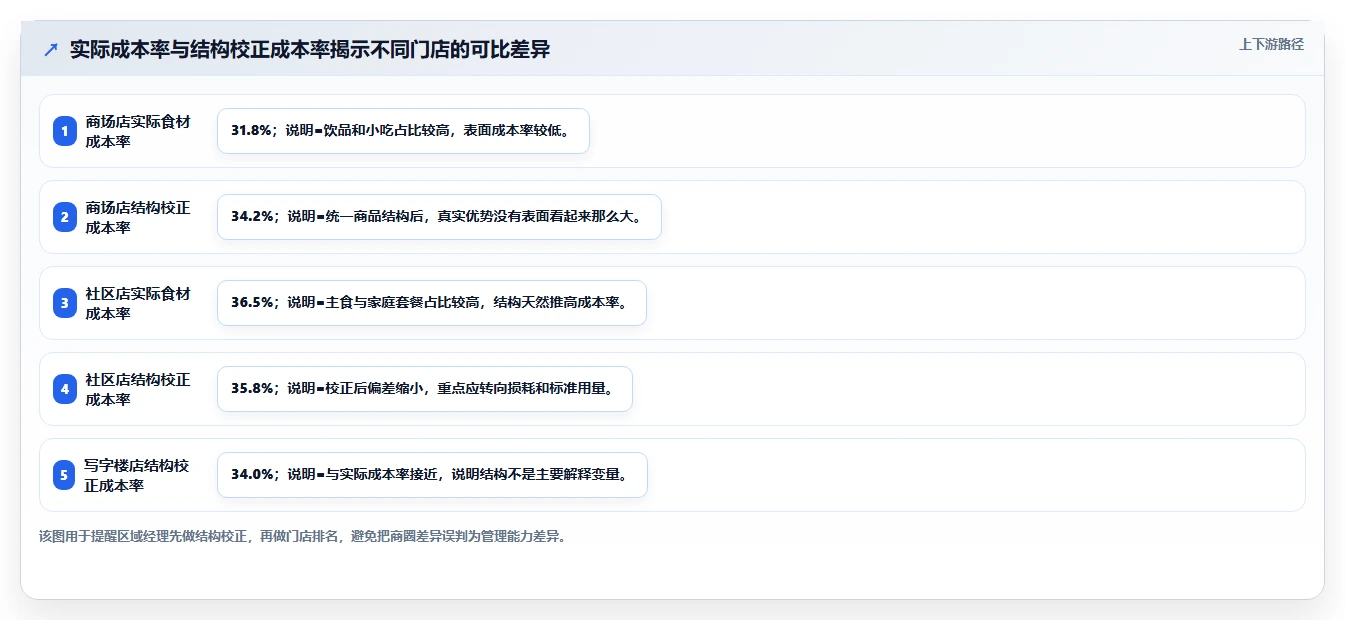Viewport: 1345px width, 620px height.
Task: Open the 35.8% description box
Action: (425, 389)
